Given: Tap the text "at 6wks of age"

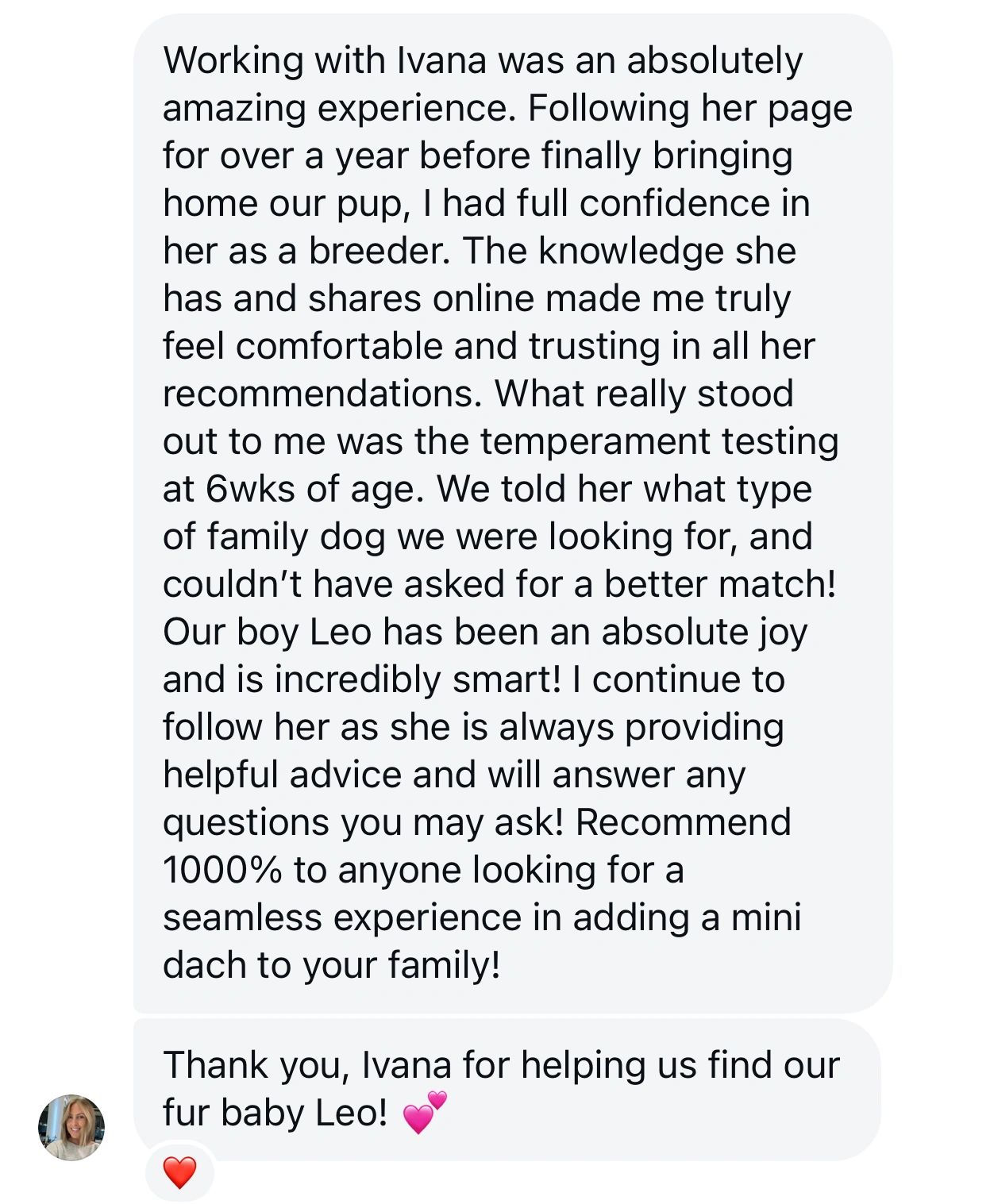Looking at the screenshot, I should coord(292,490).
